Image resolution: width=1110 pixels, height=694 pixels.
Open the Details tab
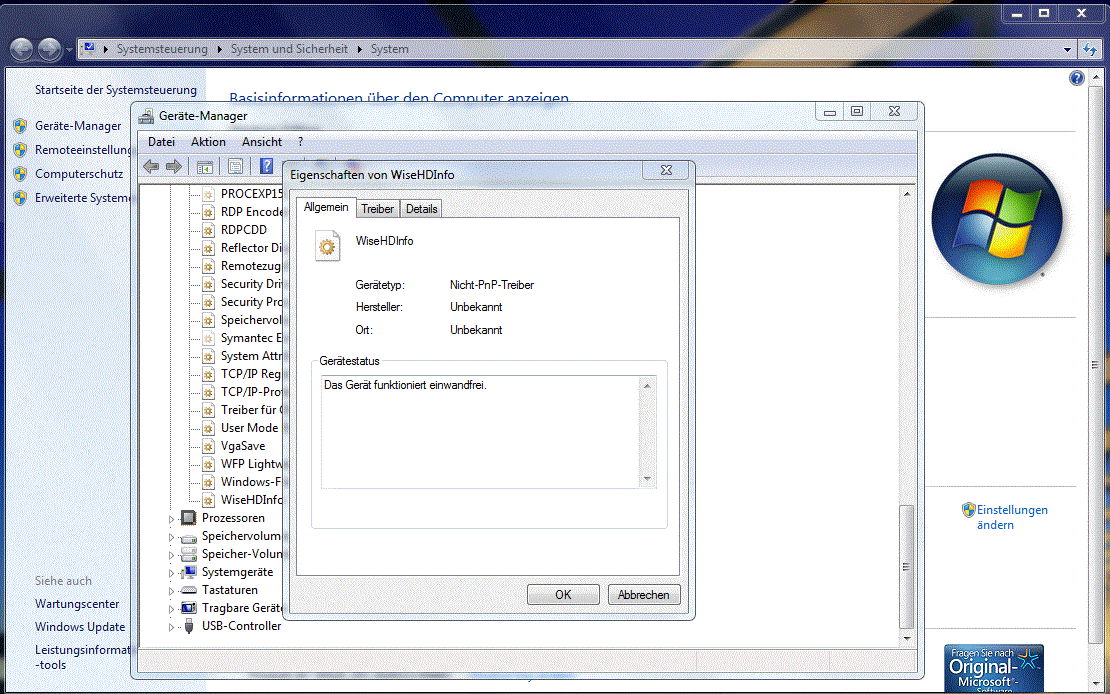click(x=421, y=209)
